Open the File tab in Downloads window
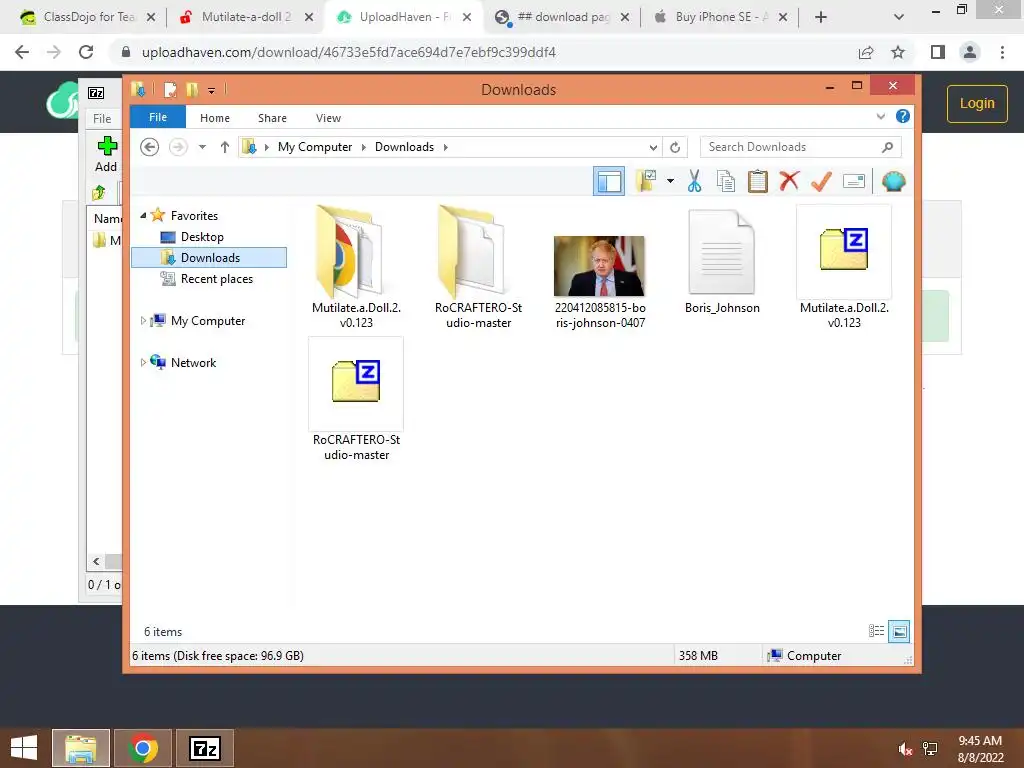 (158, 117)
